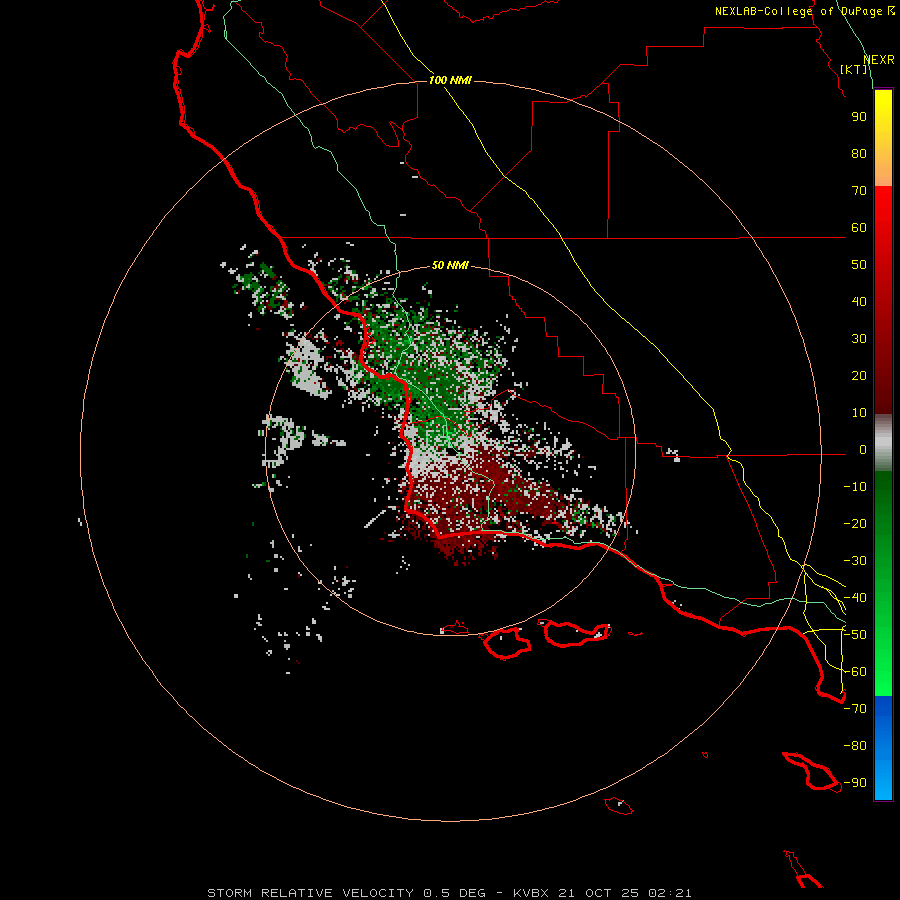Click the 30 value on velocity scale

[859, 339]
